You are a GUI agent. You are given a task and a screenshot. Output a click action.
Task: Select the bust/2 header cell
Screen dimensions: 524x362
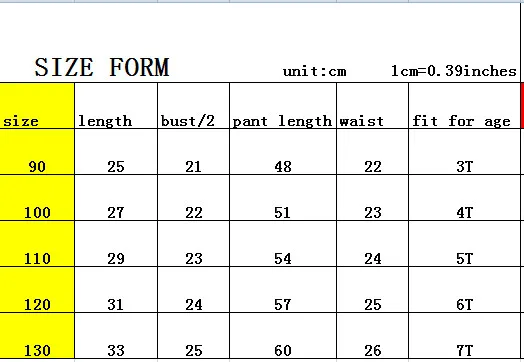pos(193,105)
